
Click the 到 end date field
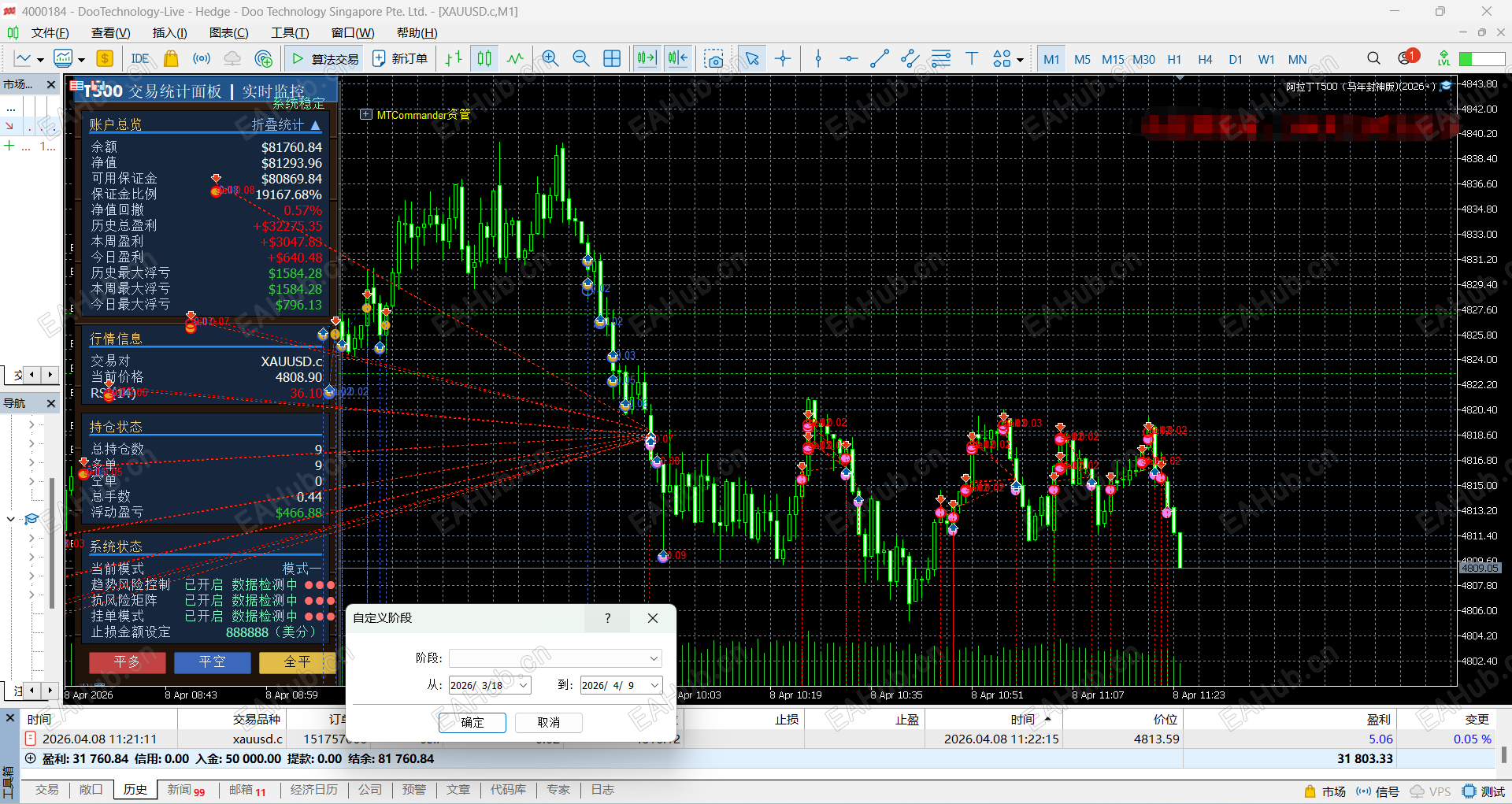(x=613, y=685)
